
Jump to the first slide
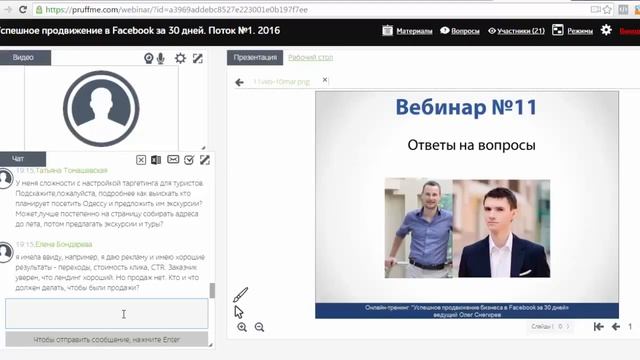coord(599,327)
